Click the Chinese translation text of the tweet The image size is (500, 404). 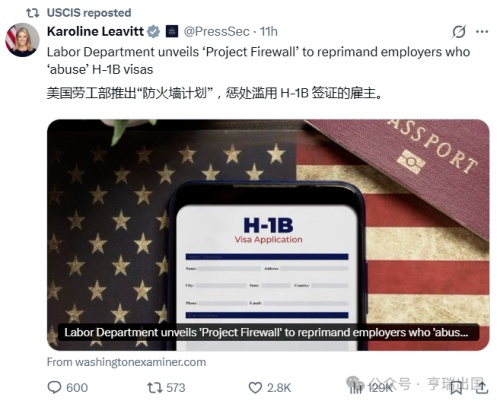214,93
